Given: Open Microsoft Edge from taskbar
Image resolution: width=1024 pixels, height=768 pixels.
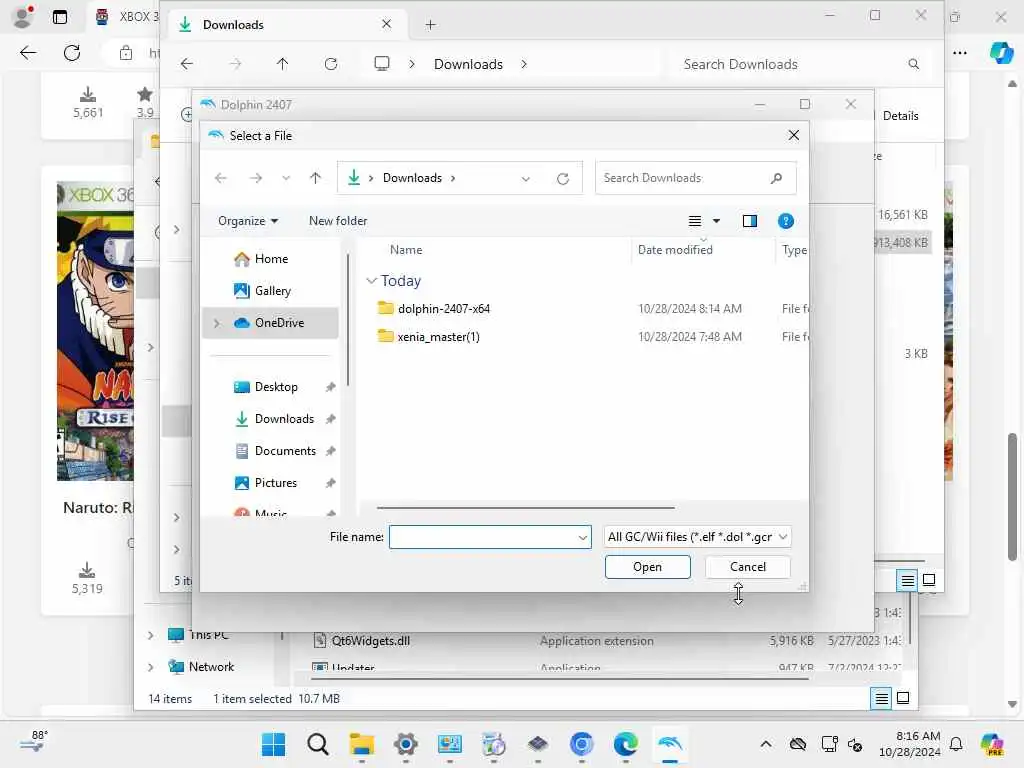Looking at the screenshot, I should click(625, 744).
